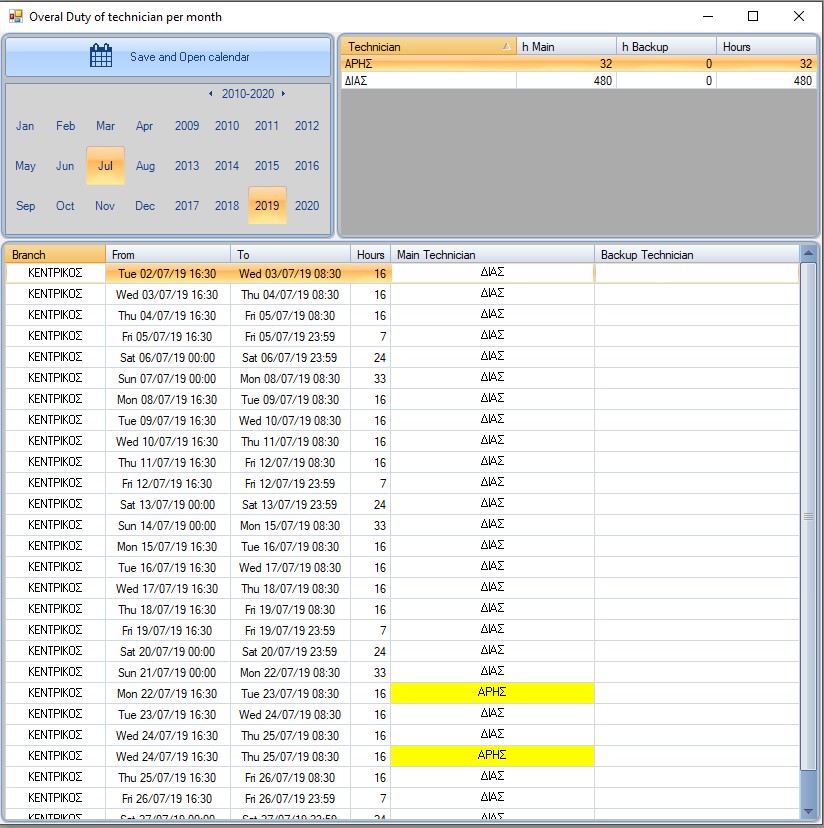Go to previous decade with left arrow
The width and height of the screenshot is (824, 828).
(210, 94)
